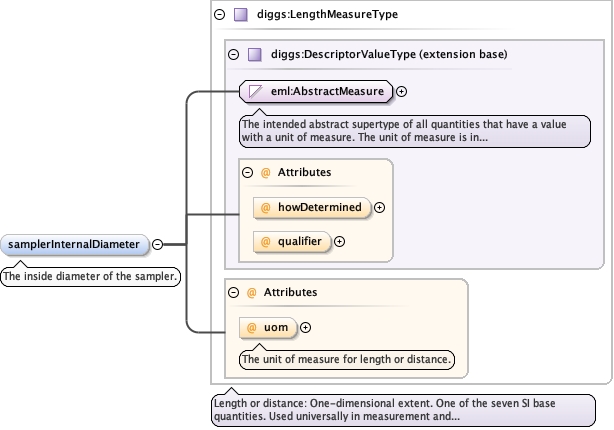Collapse diggs:DescriptorValueType extension base section
Image resolution: width=614 pixels, height=430 pixels.
coord(233,54)
